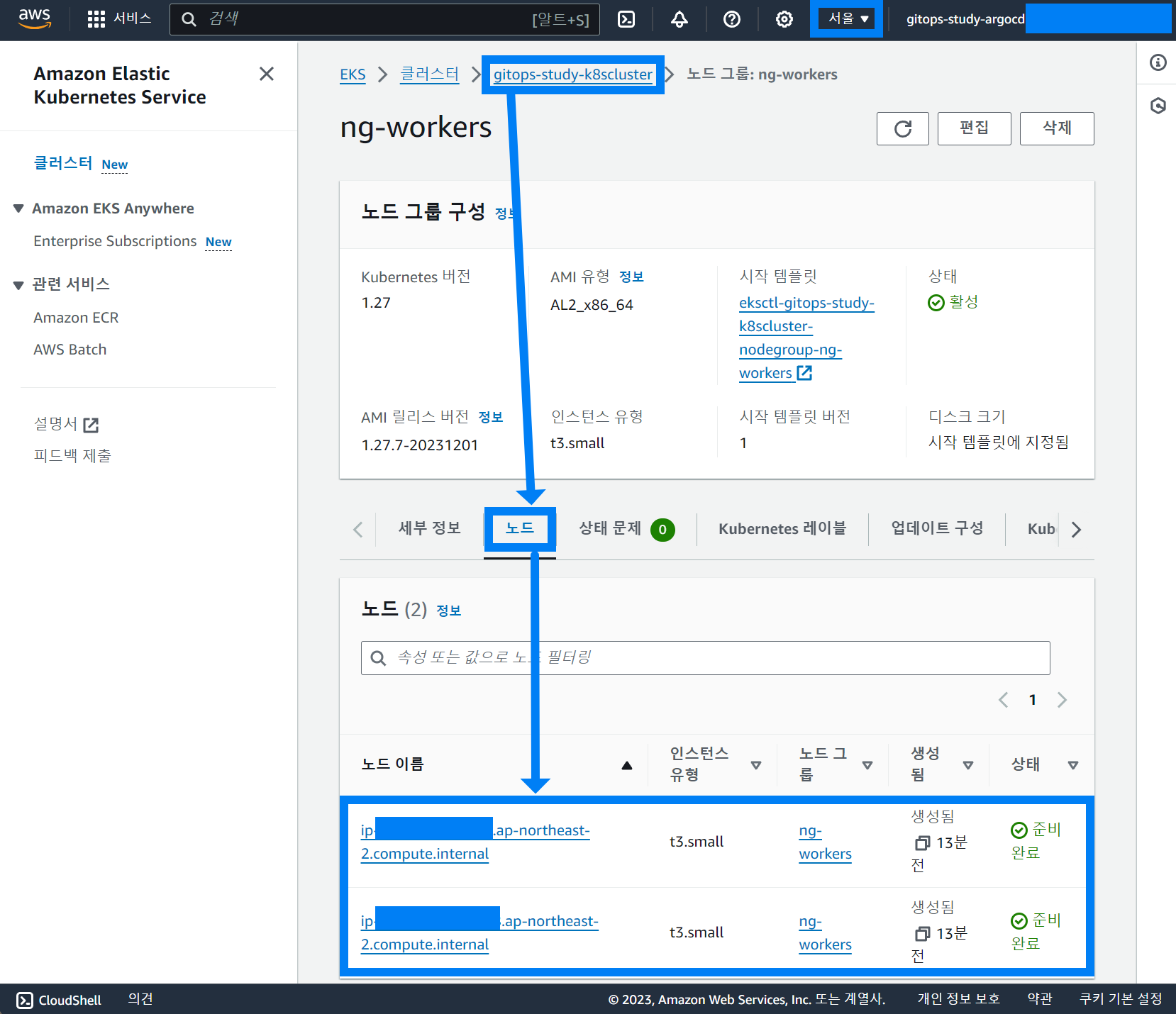The height and width of the screenshot is (1014, 1176).
Task: Open ng-workers link in second node row
Action: pyautogui.click(x=825, y=932)
